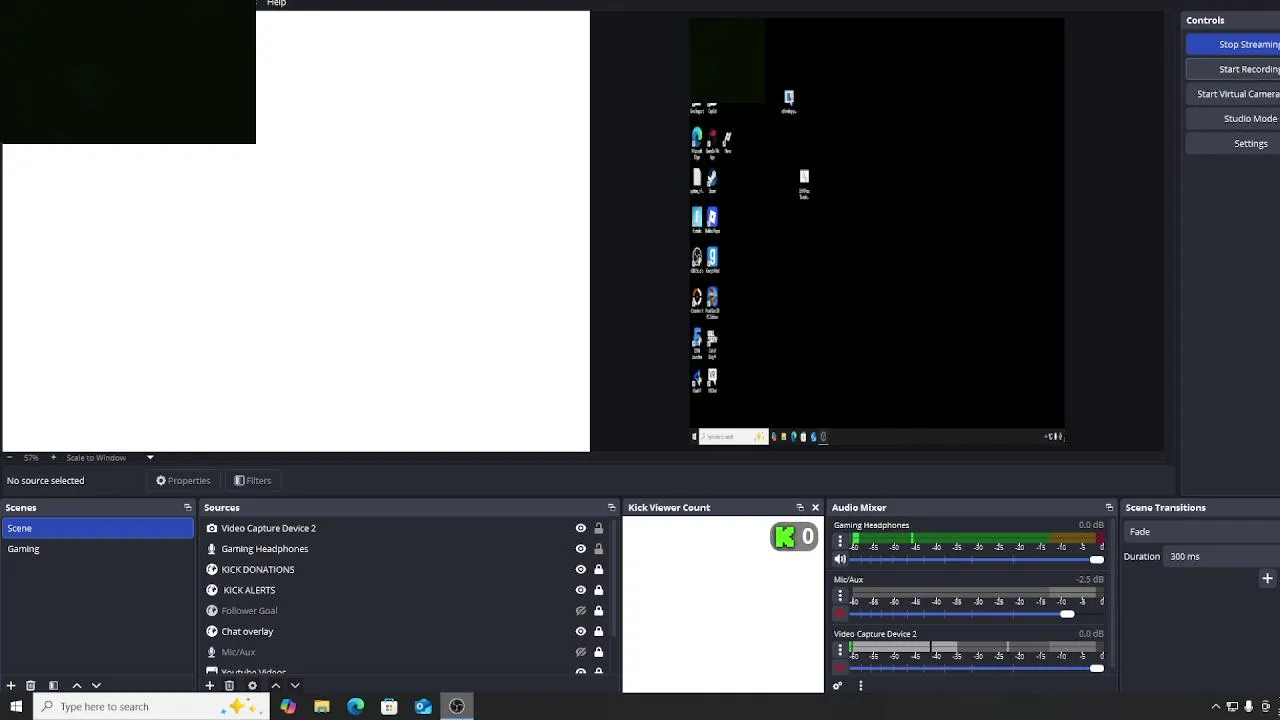
Task: Mute Gaming Headphones in Audio Mixer
Action: [x=840, y=559]
